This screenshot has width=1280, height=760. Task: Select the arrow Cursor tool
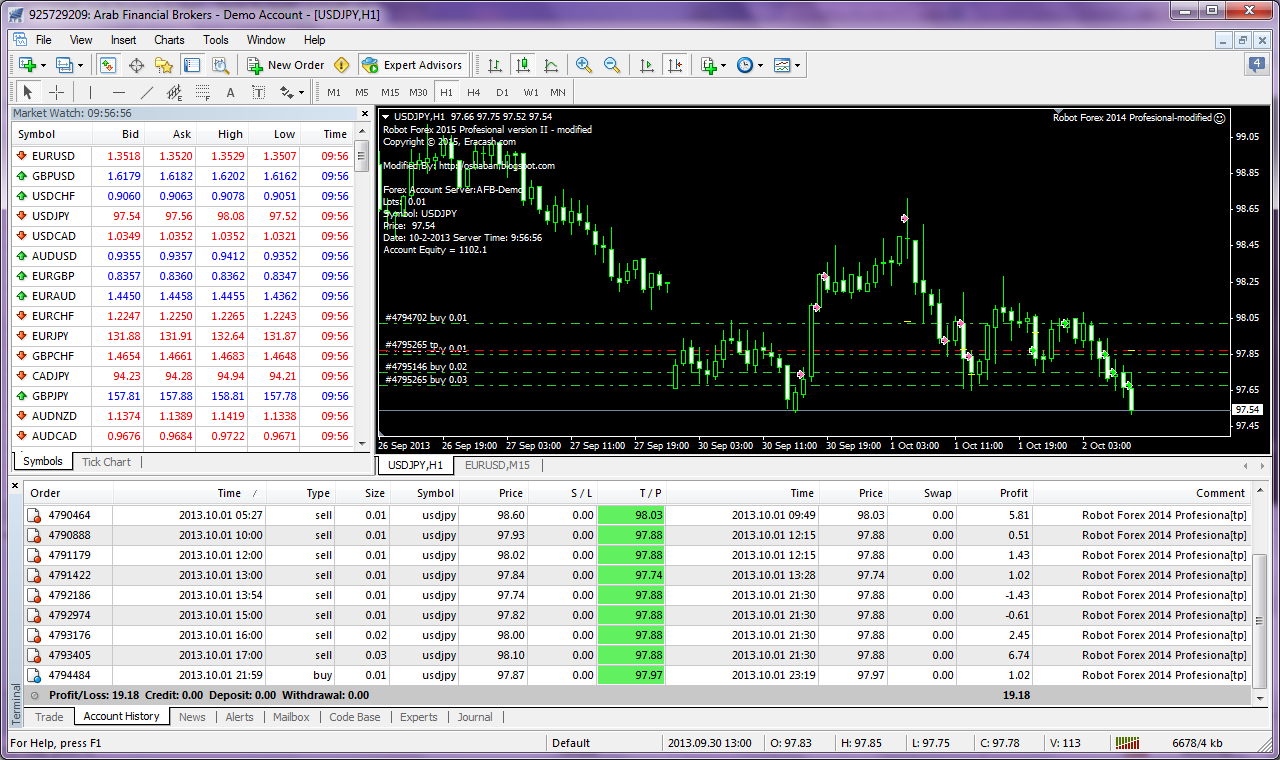pyautogui.click(x=28, y=92)
